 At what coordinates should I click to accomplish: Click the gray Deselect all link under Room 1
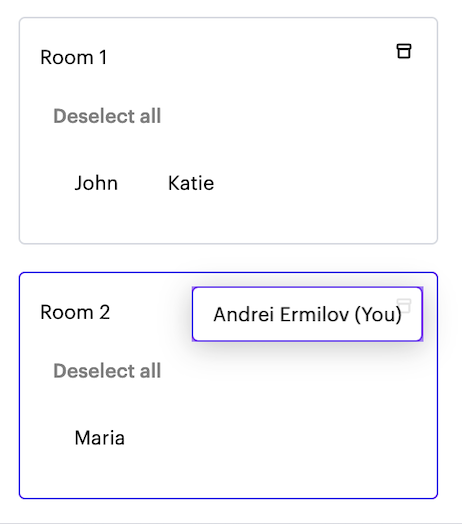click(107, 116)
